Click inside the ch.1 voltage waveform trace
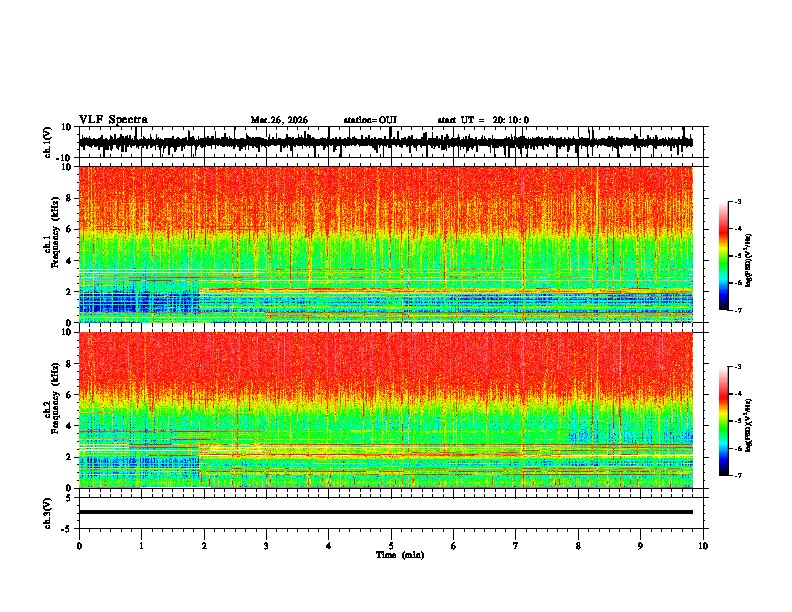 [x=385, y=142]
